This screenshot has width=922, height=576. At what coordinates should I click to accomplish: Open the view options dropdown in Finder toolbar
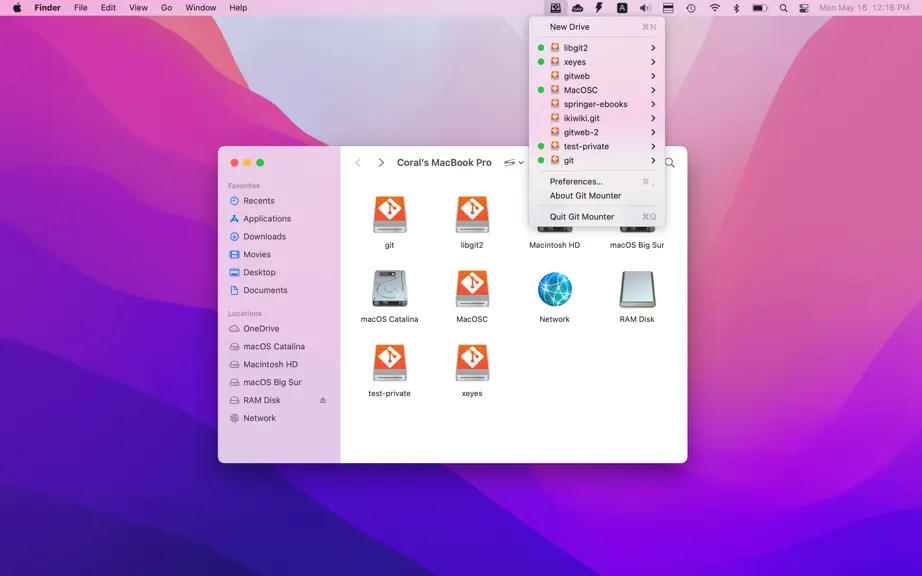pyautogui.click(x=513, y=163)
